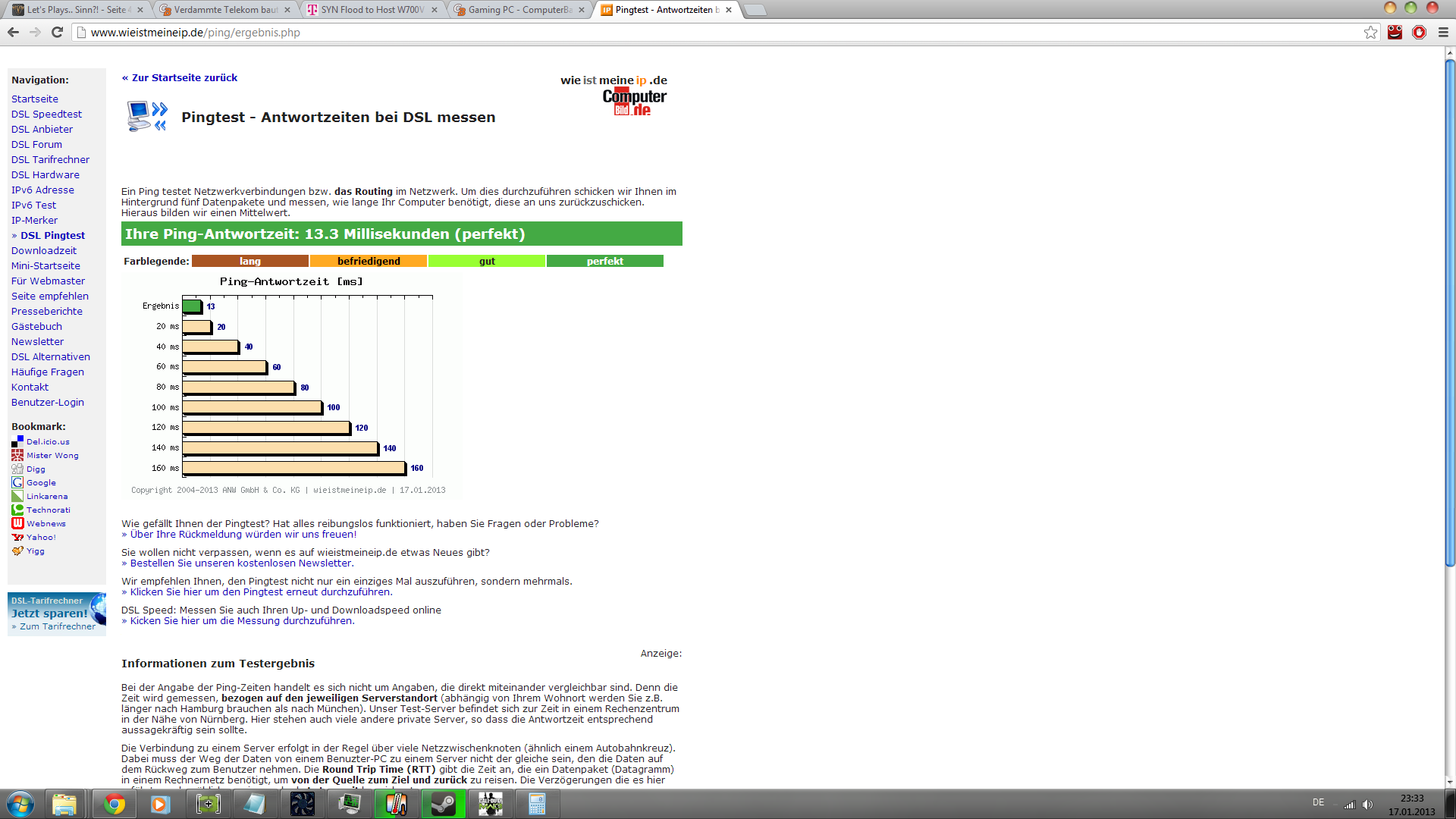Open DSL Speedtest in navigation
The width and height of the screenshot is (1456, 819).
click(x=46, y=114)
